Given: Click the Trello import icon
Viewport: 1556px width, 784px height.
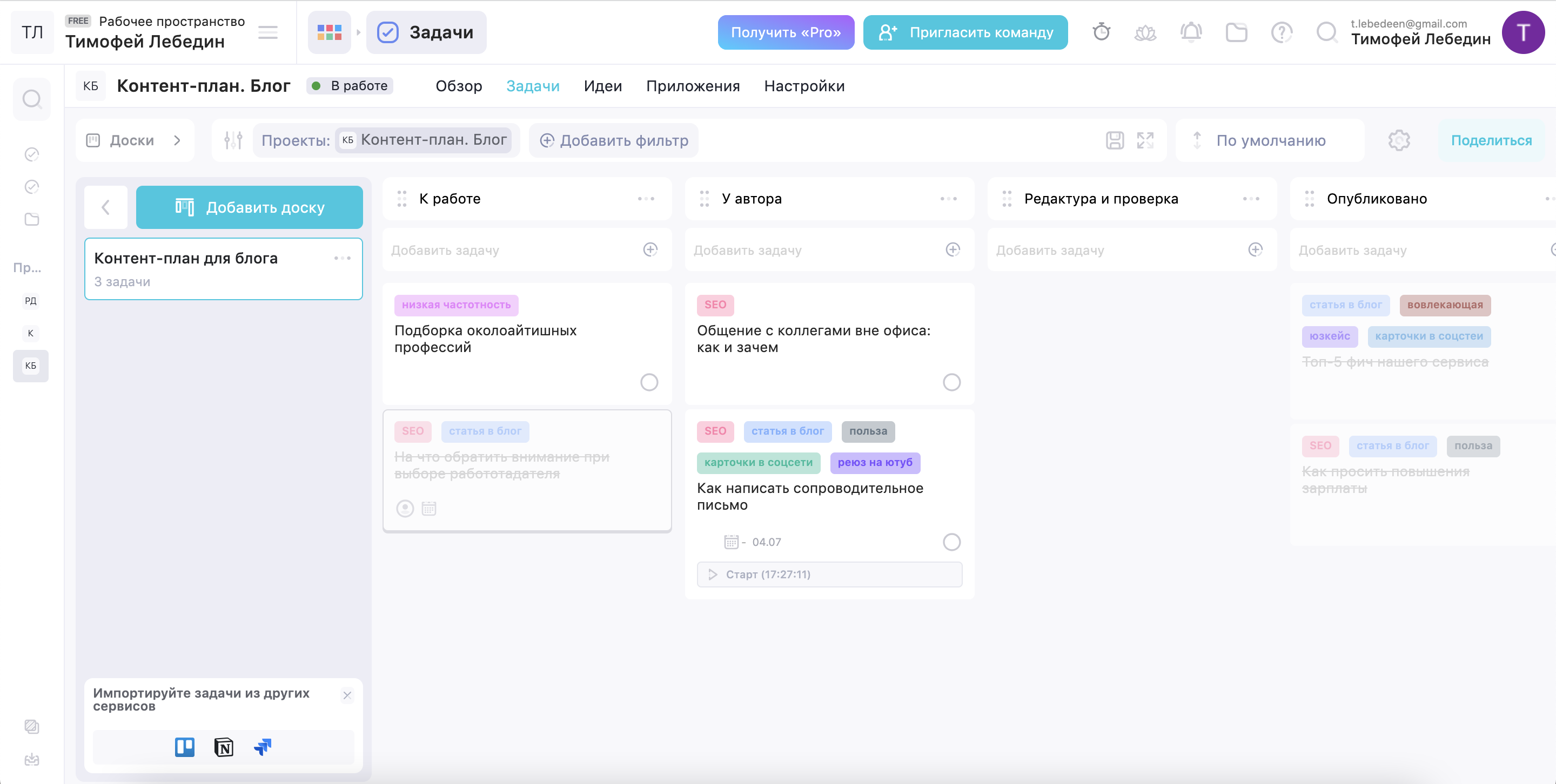Looking at the screenshot, I should pos(185,747).
